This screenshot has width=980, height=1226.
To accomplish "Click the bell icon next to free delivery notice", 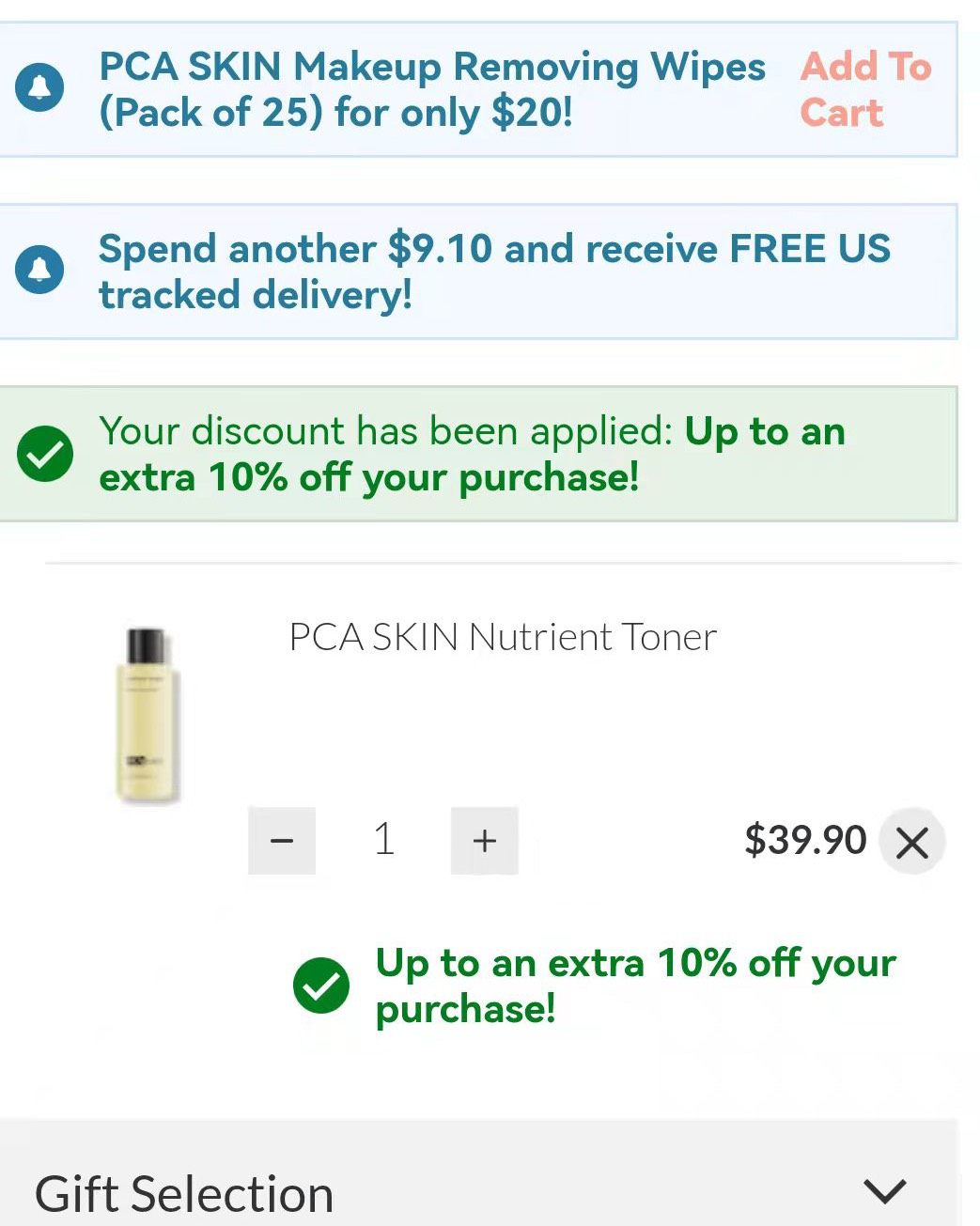I will [x=39, y=271].
